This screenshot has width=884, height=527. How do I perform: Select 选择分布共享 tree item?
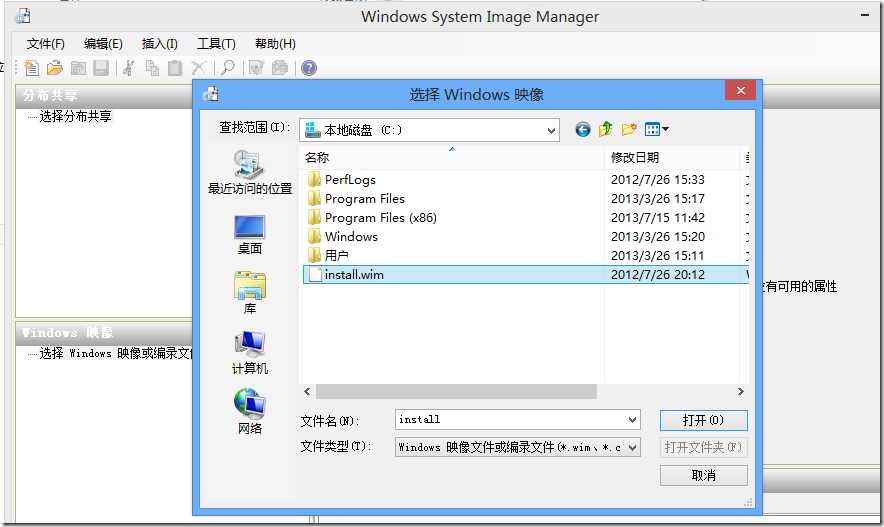pyautogui.click(x=76, y=117)
